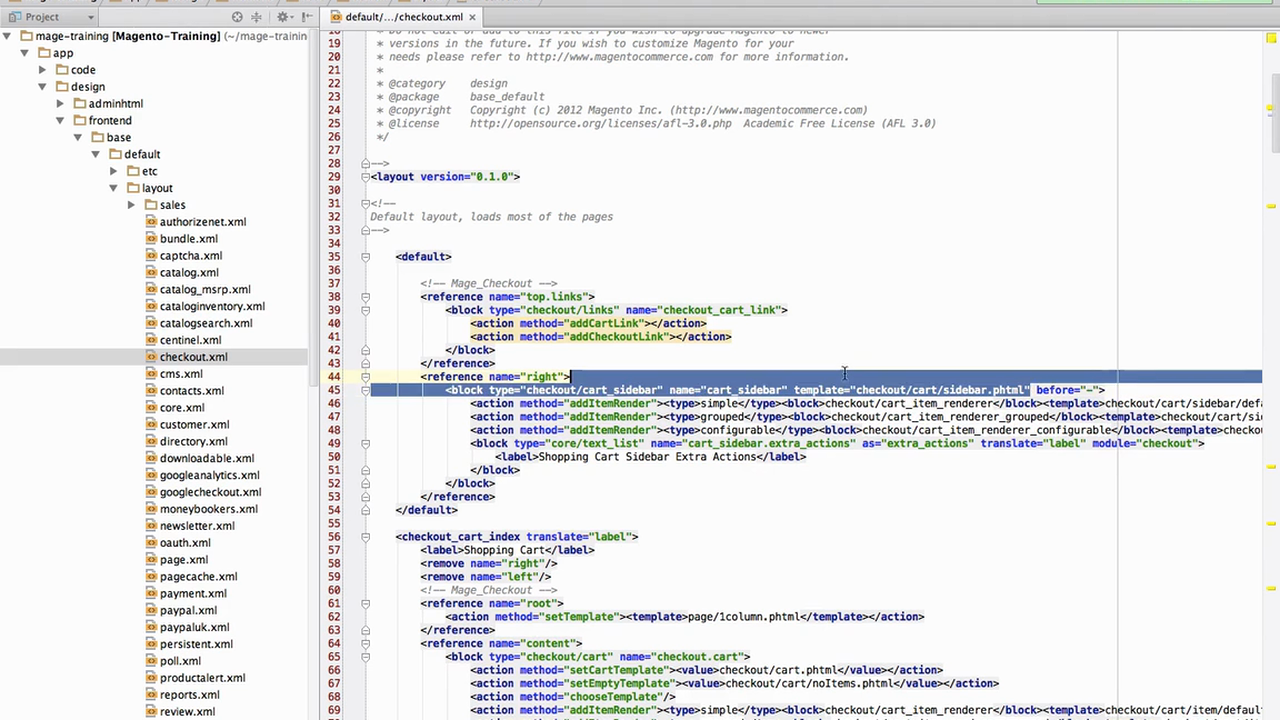Fold the default block at line 35
The height and width of the screenshot is (720, 1280).
[x=365, y=256]
